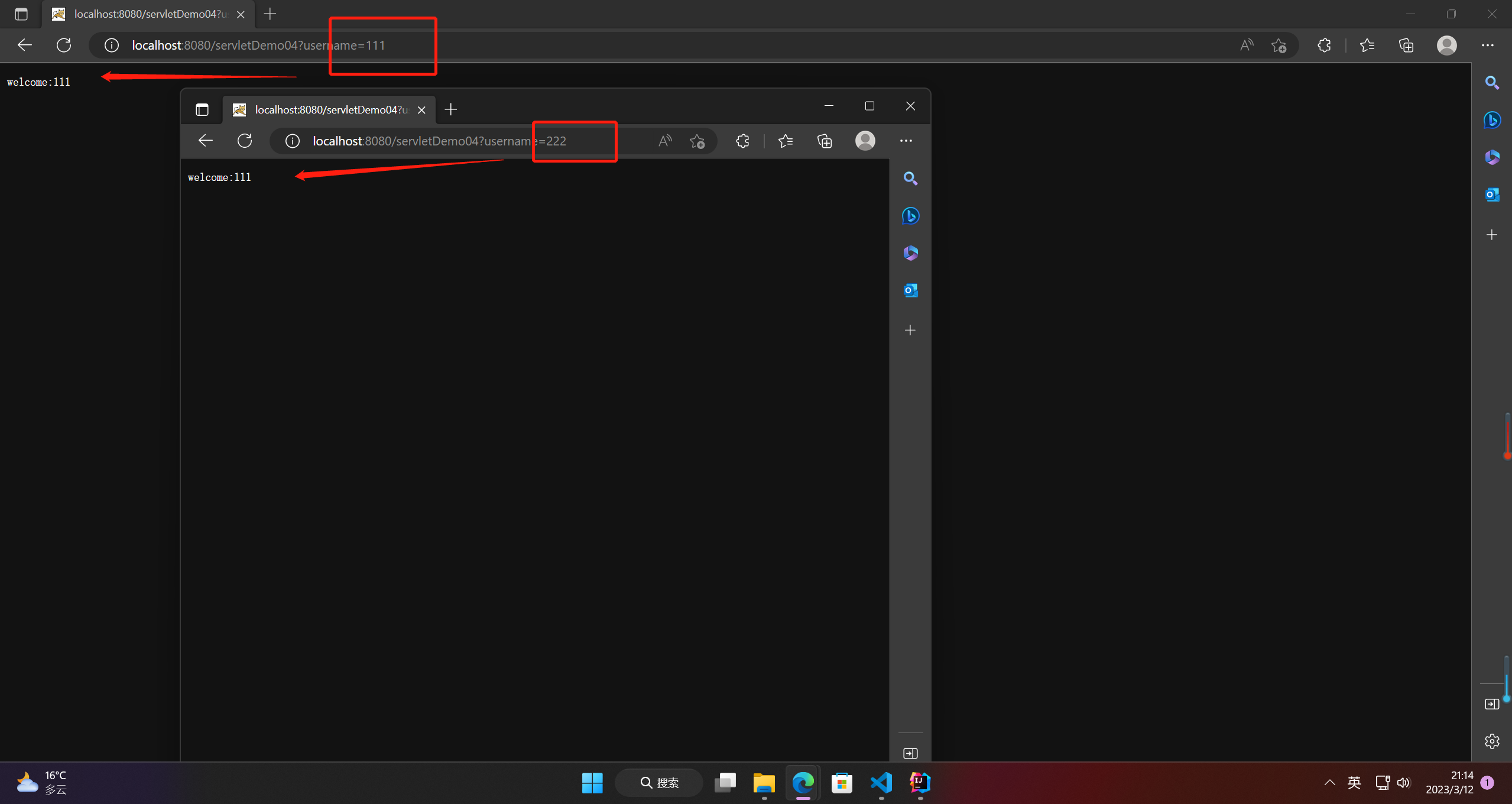
Task: Open Task View on taskbar
Action: pos(725,783)
